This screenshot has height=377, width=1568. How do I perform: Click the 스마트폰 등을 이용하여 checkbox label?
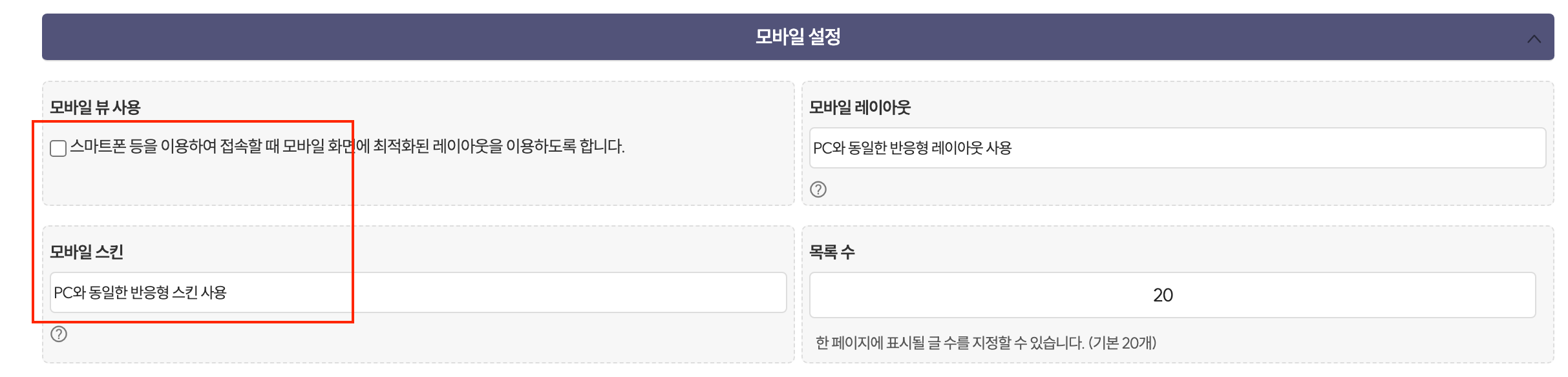point(347,147)
